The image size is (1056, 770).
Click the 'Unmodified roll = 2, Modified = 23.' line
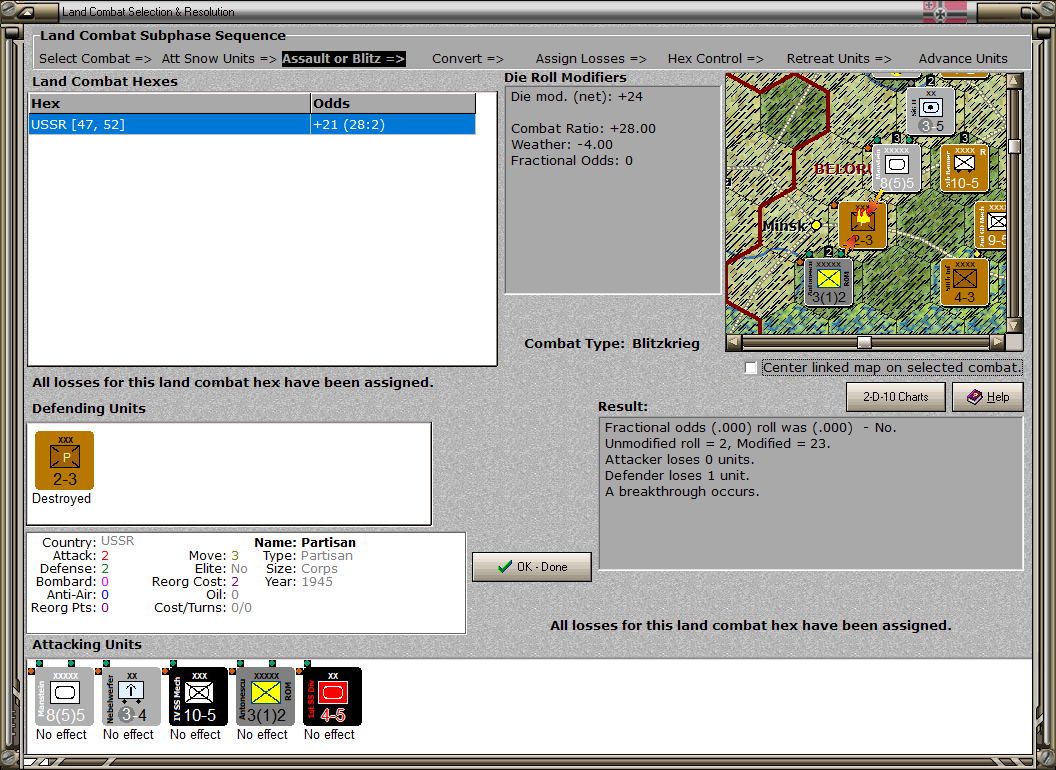(x=717, y=443)
